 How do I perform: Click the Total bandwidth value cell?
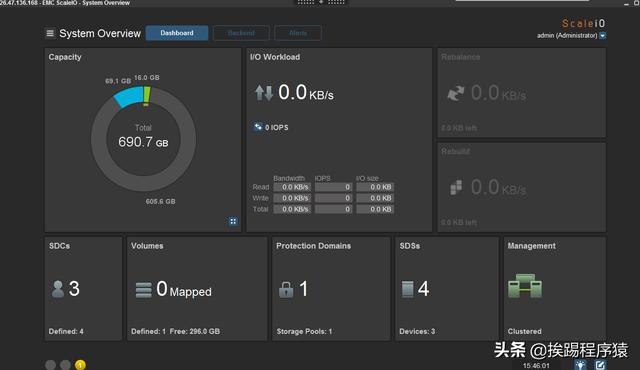292,209
